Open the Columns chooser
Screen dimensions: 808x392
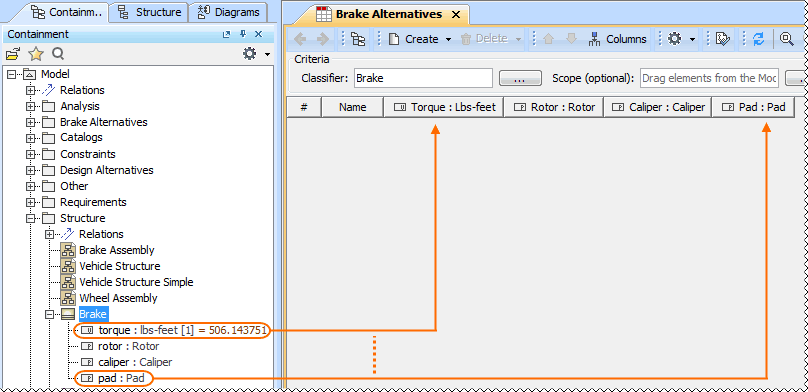[x=617, y=39]
